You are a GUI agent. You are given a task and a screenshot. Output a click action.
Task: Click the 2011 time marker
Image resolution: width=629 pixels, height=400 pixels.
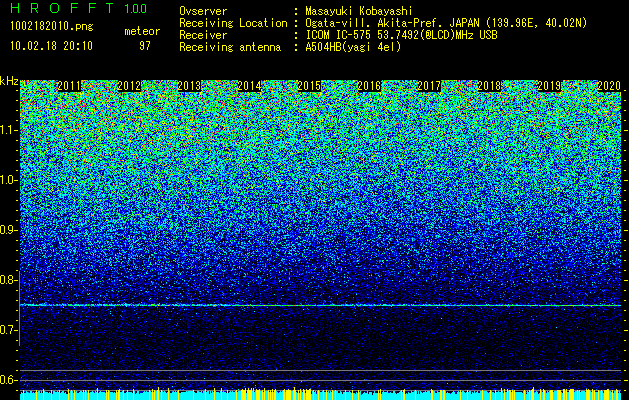click(69, 86)
